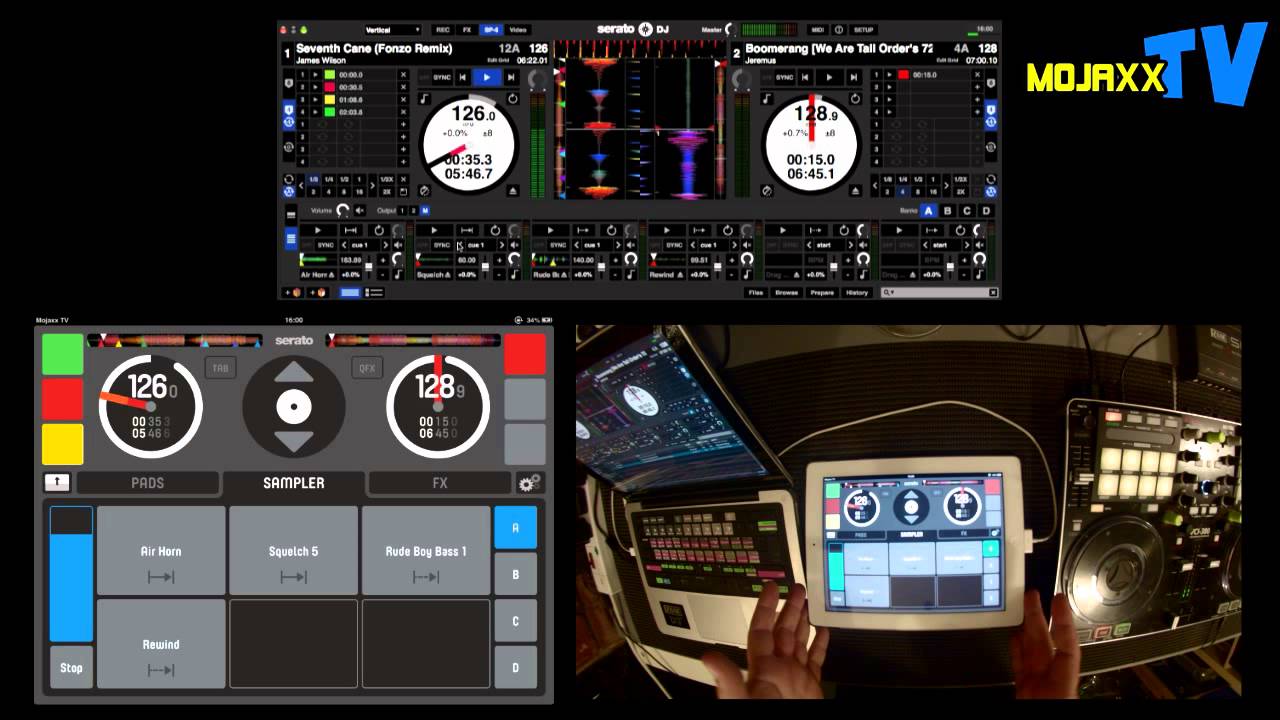Toggle TAB button in remote app
1280x720 pixels.
pyautogui.click(x=220, y=368)
